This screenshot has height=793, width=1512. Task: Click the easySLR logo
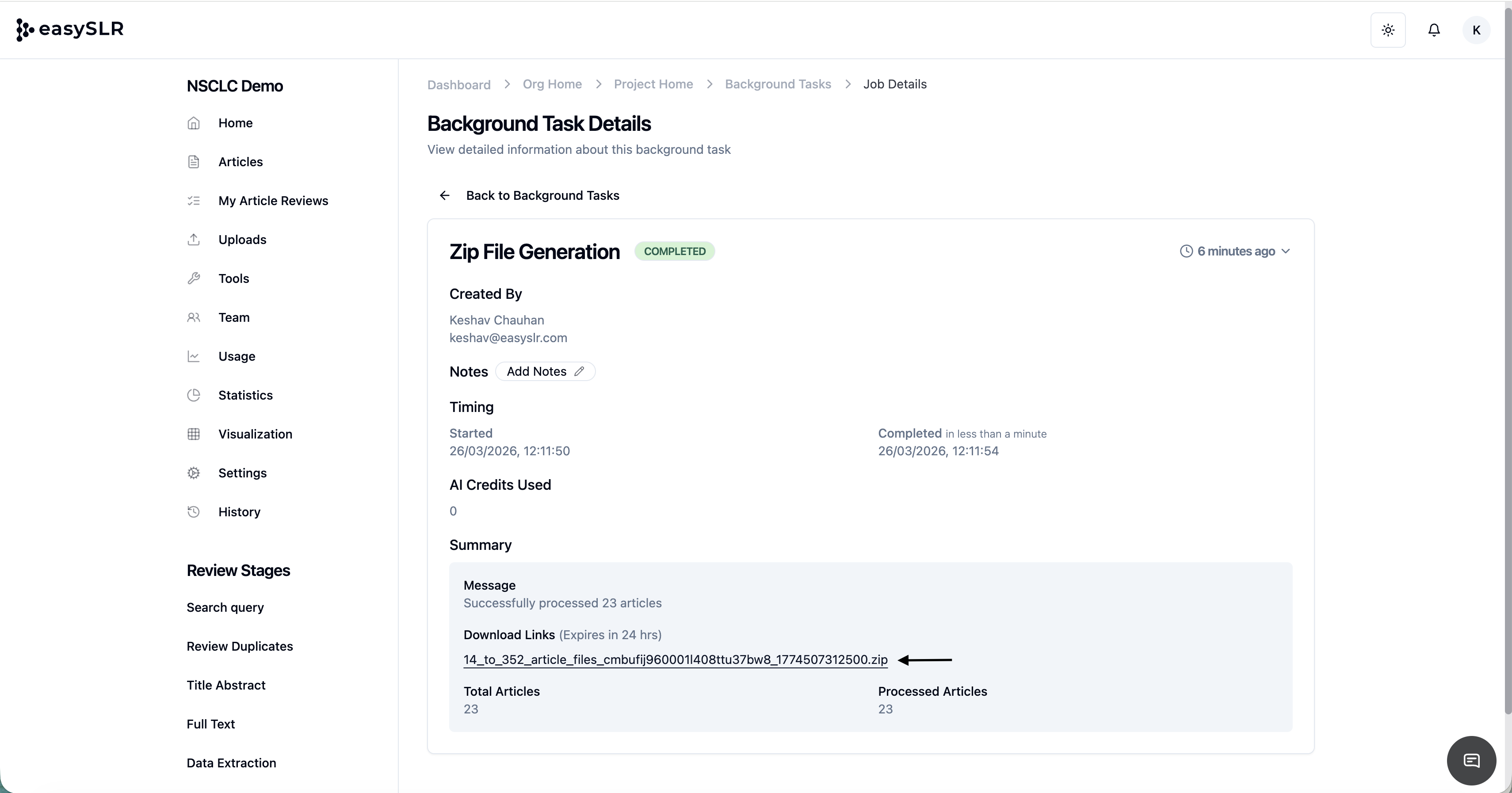click(x=70, y=29)
